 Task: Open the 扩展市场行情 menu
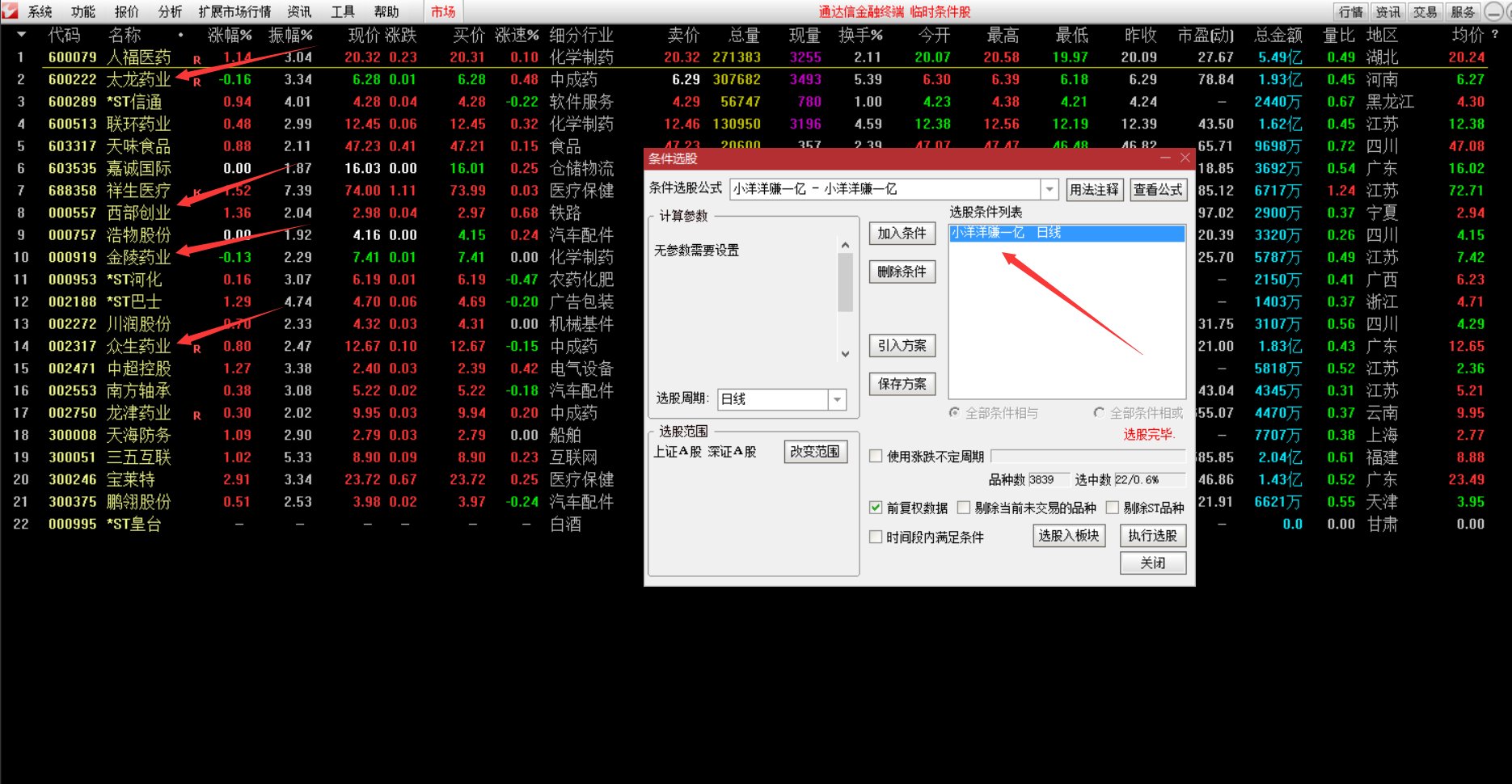(x=234, y=11)
